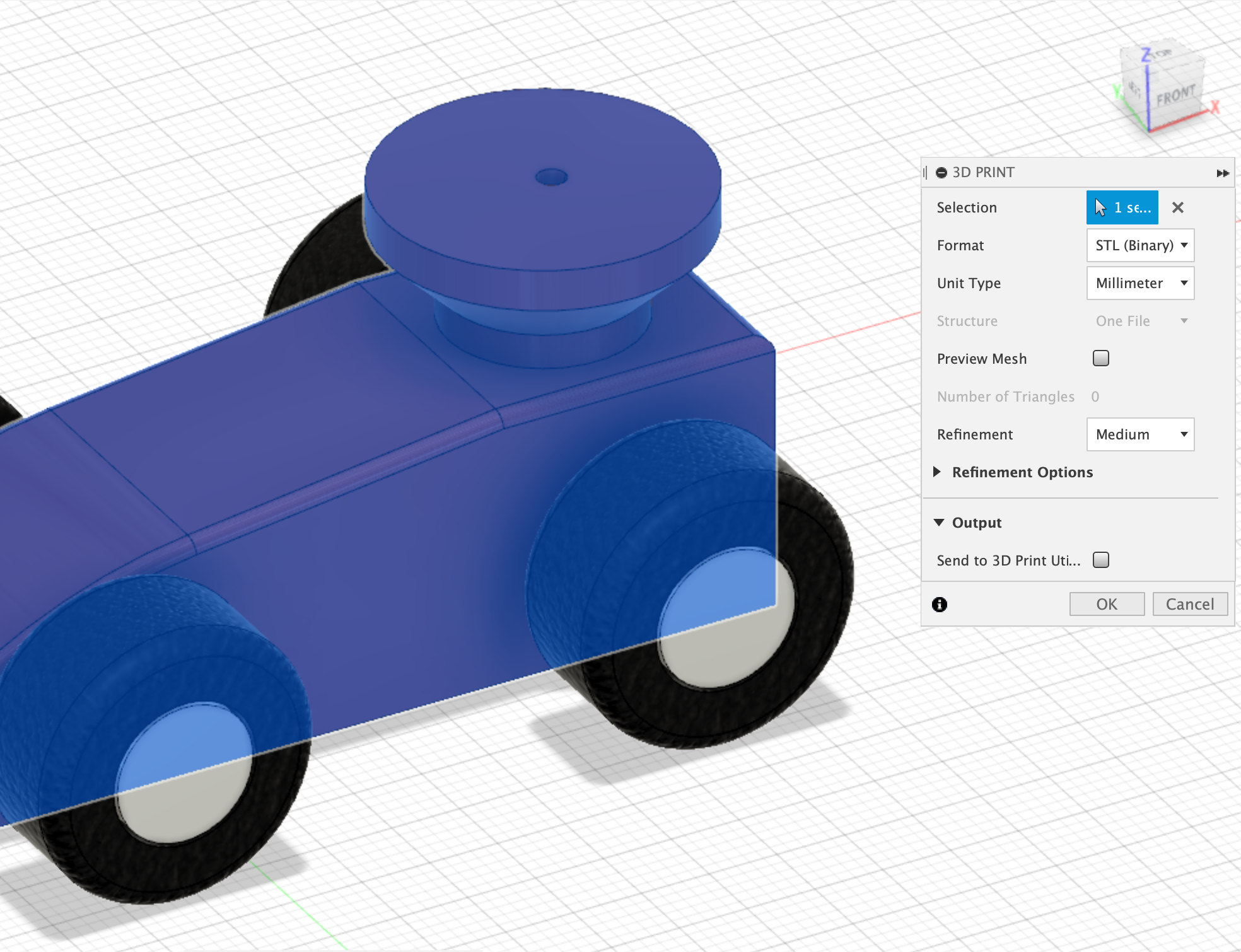Open the Refinement Medium dropdown

1140,434
